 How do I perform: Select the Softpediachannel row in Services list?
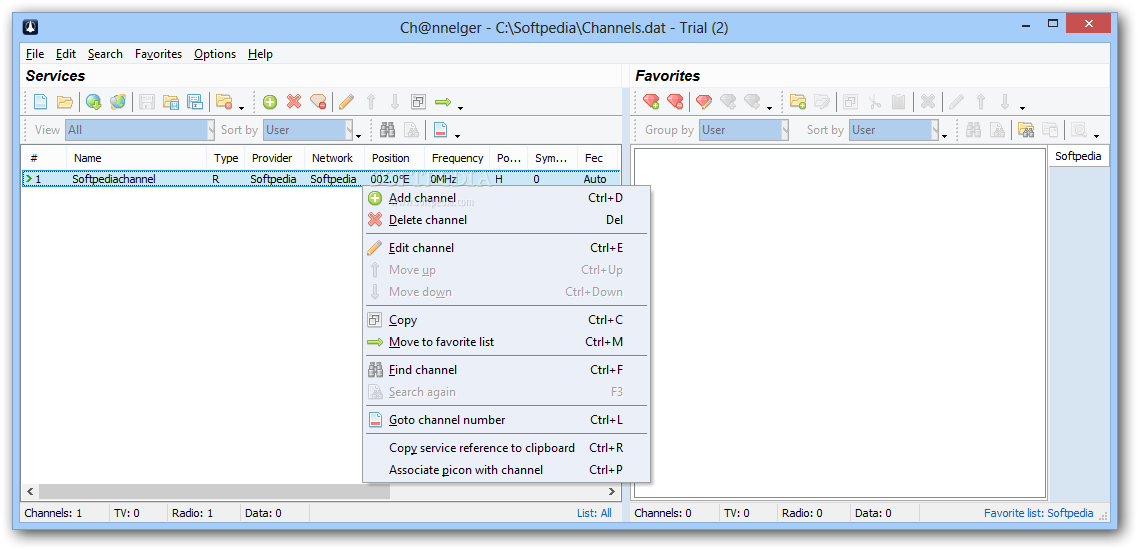(322, 178)
